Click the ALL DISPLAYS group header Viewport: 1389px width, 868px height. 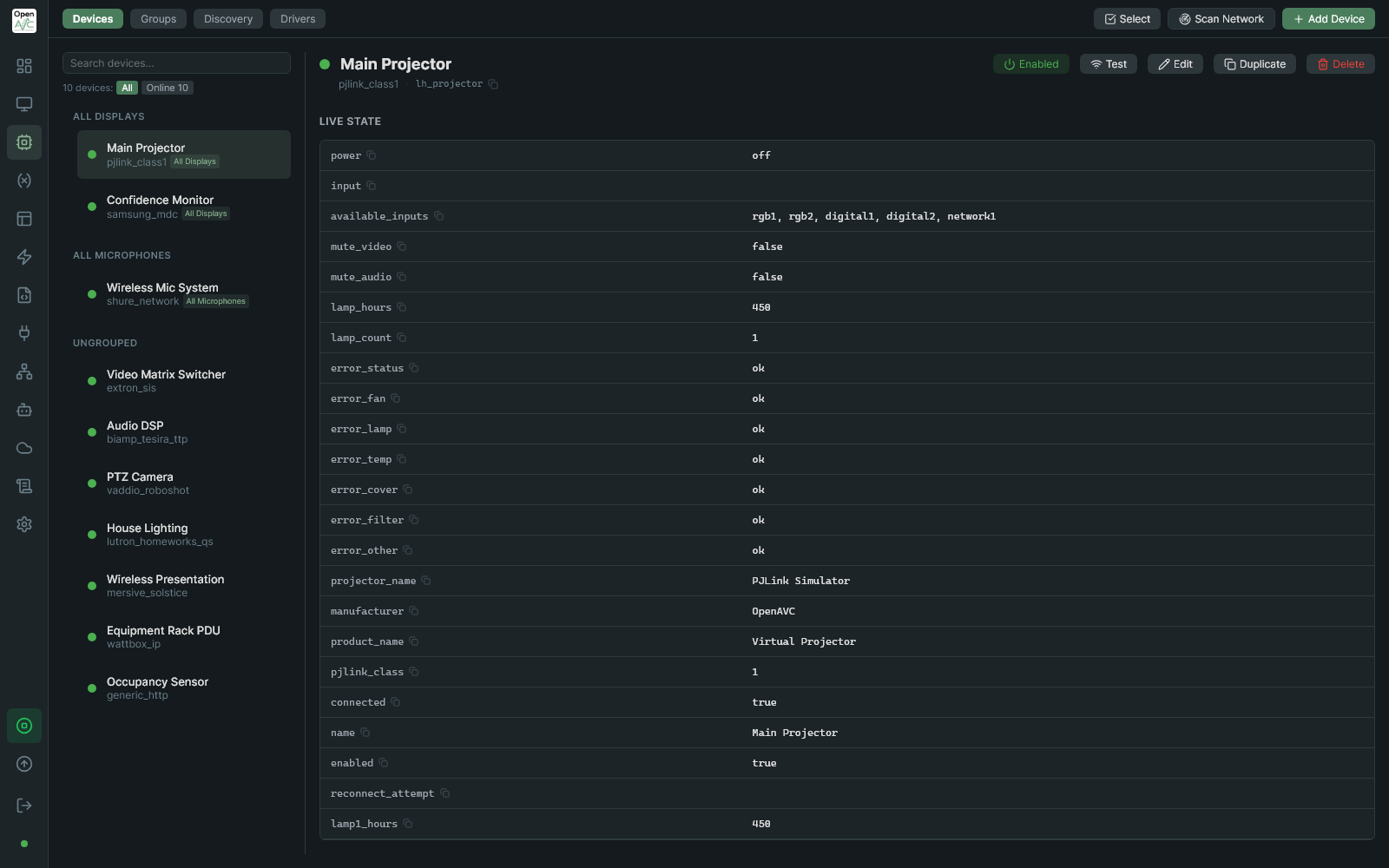(x=109, y=116)
